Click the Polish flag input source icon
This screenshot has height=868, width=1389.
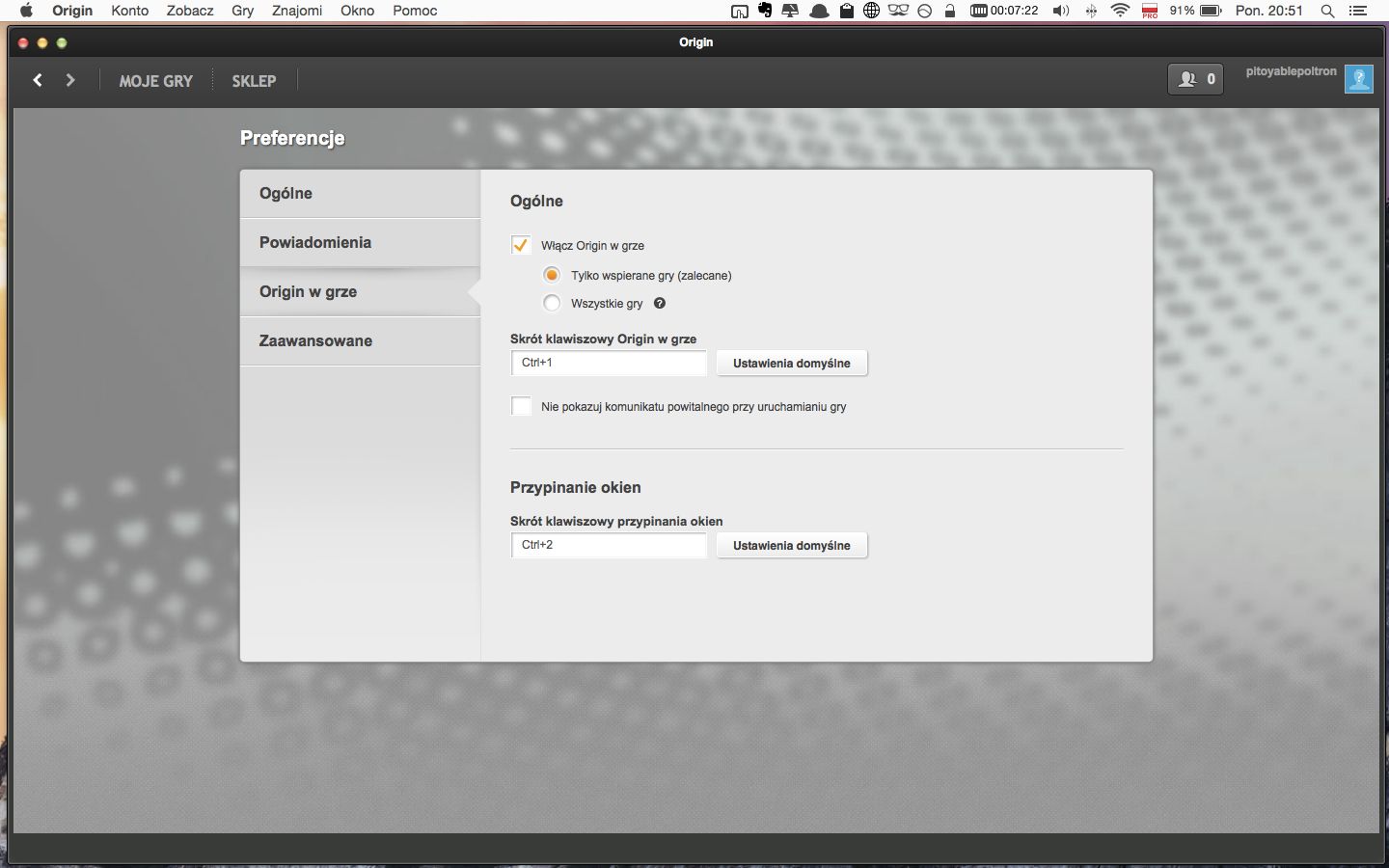point(1150,11)
